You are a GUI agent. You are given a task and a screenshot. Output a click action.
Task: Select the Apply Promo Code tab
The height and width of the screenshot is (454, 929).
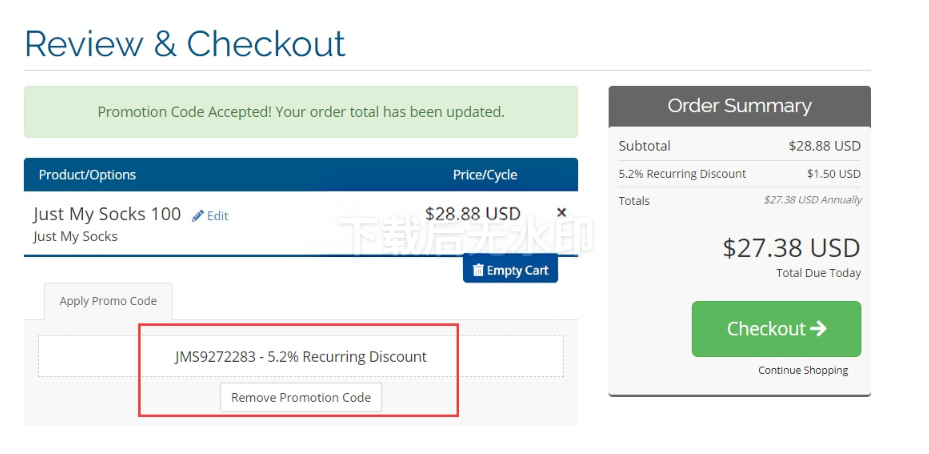(x=108, y=301)
